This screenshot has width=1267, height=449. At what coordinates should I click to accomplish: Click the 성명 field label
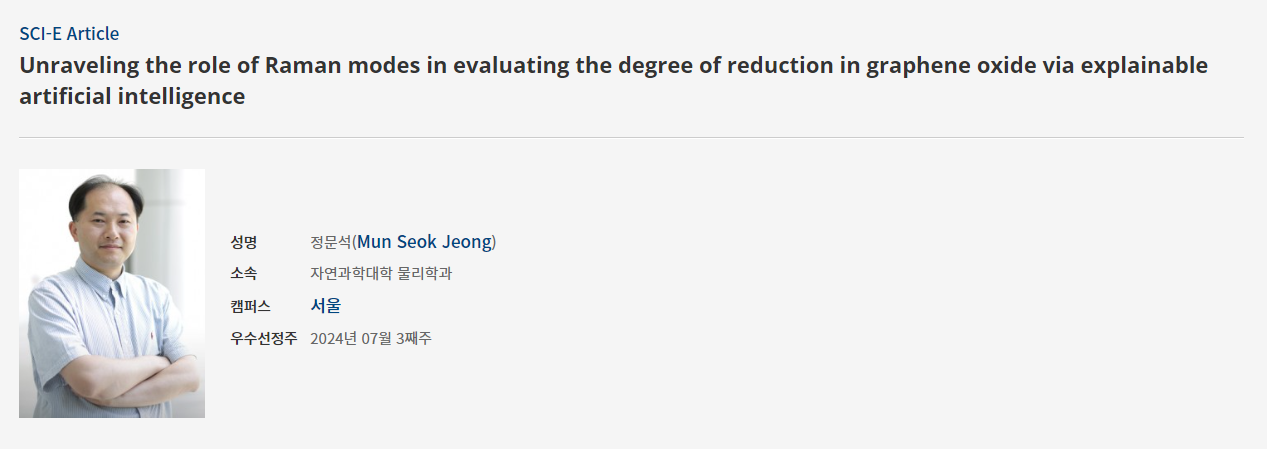coord(244,242)
